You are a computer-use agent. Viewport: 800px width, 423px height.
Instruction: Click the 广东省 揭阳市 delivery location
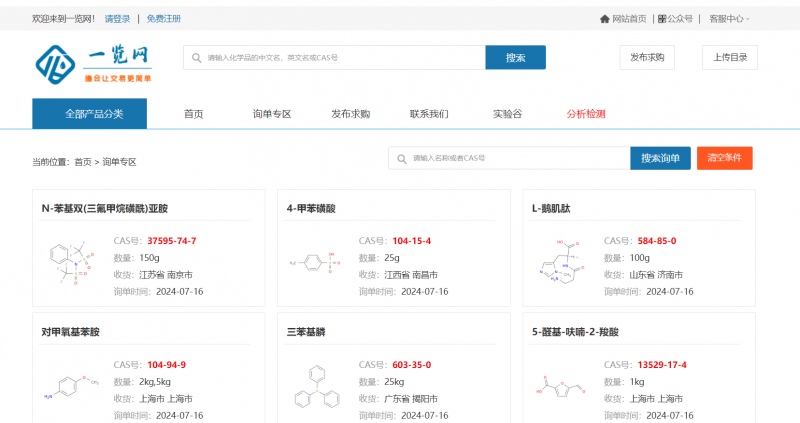[411, 399]
